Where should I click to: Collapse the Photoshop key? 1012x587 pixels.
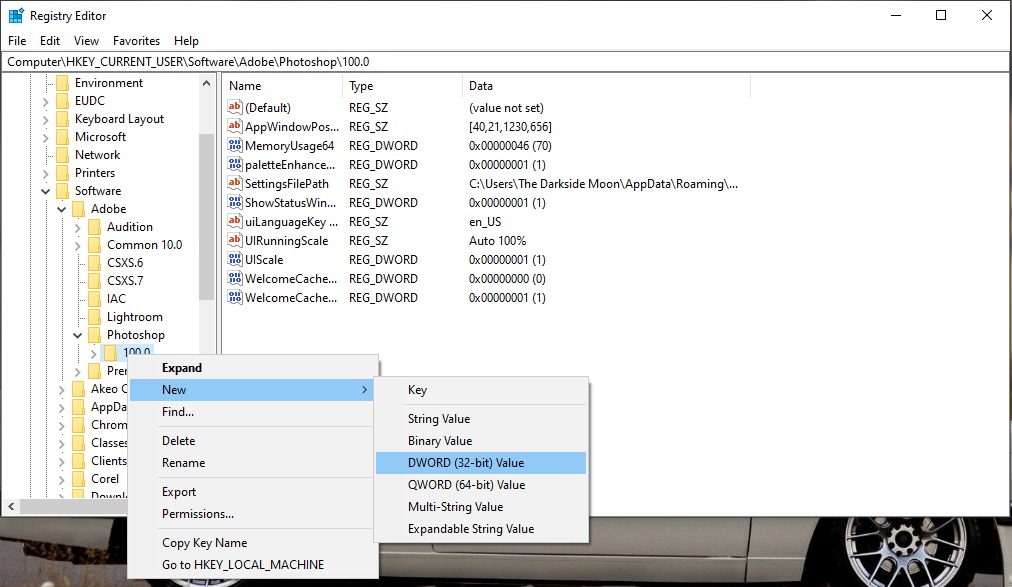[x=77, y=335]
